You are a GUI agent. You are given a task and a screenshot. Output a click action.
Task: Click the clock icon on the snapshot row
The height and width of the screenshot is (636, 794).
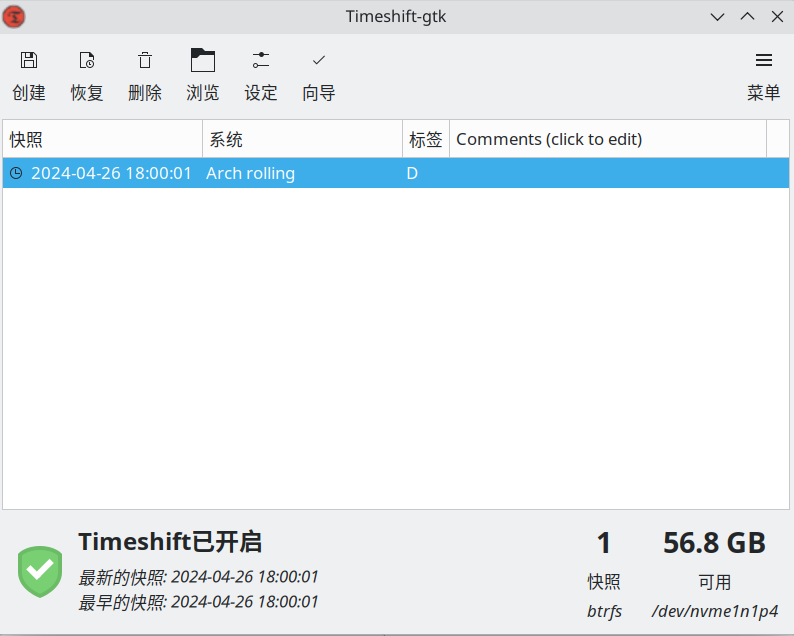pyautogui.click(x=16, y=173)
